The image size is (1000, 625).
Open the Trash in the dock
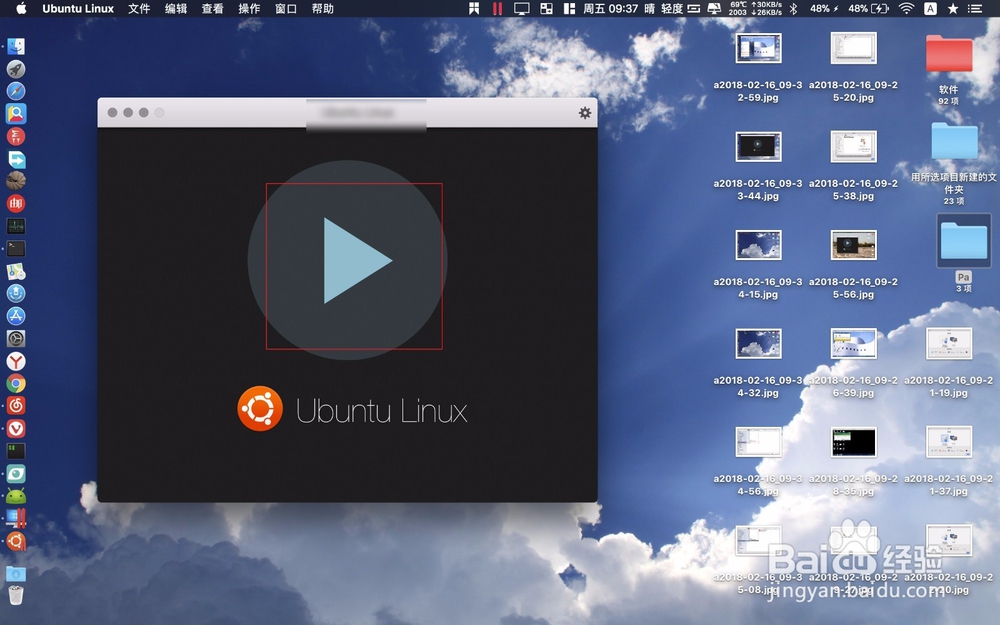[x=16, y=595]
